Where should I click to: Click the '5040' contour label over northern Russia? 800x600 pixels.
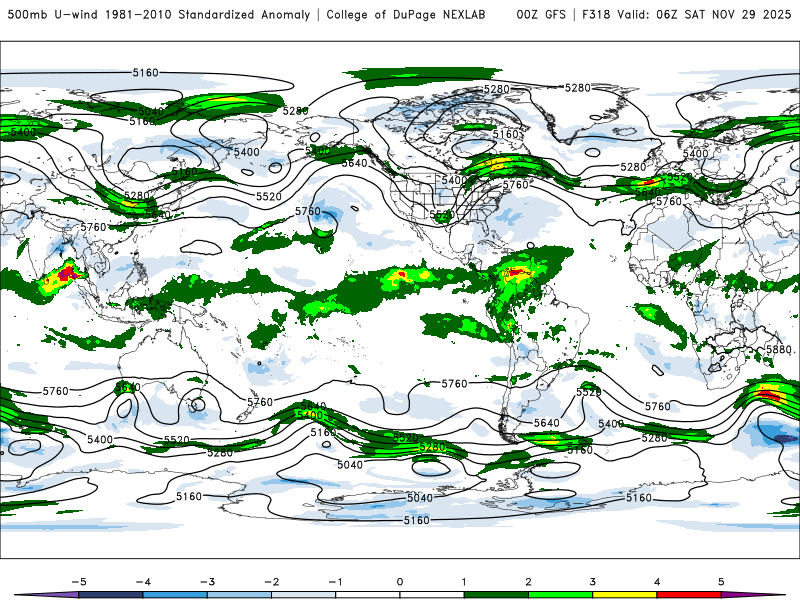(x=151, y=111)
